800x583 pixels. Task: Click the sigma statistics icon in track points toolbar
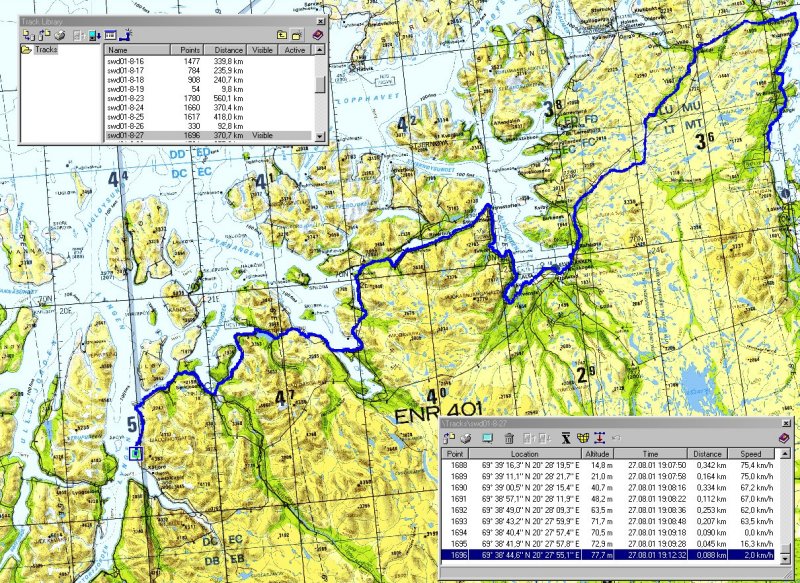point(565,438)
